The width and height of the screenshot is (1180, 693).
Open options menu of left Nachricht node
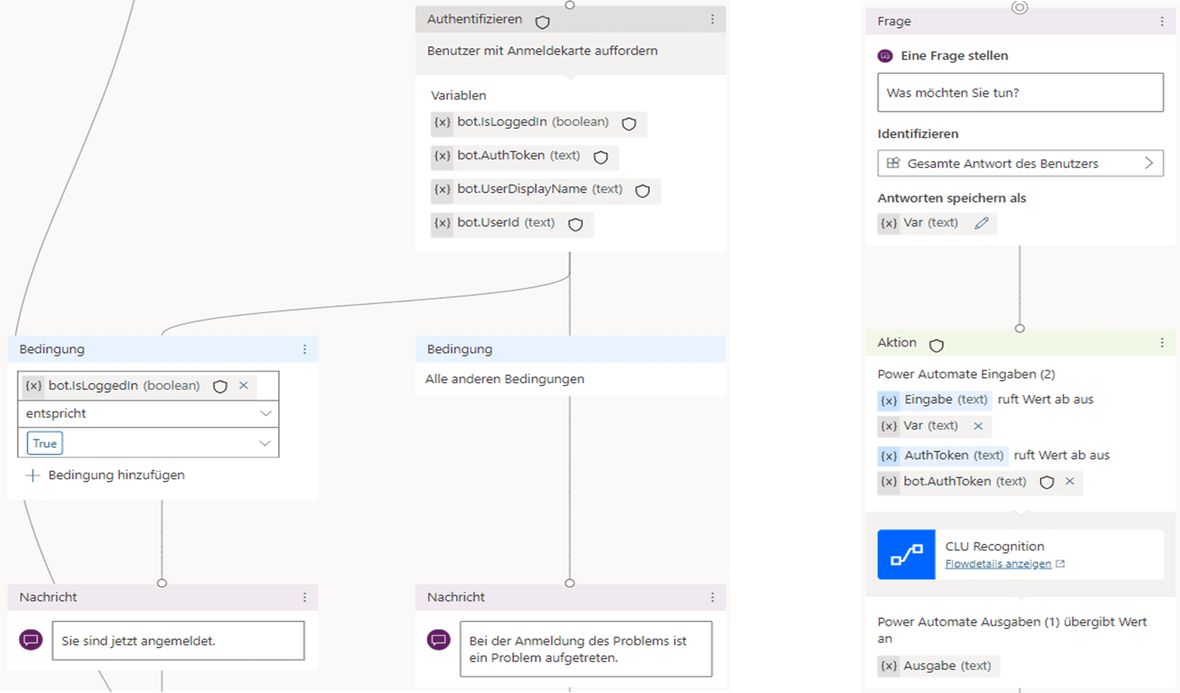[x=304, y=597]
